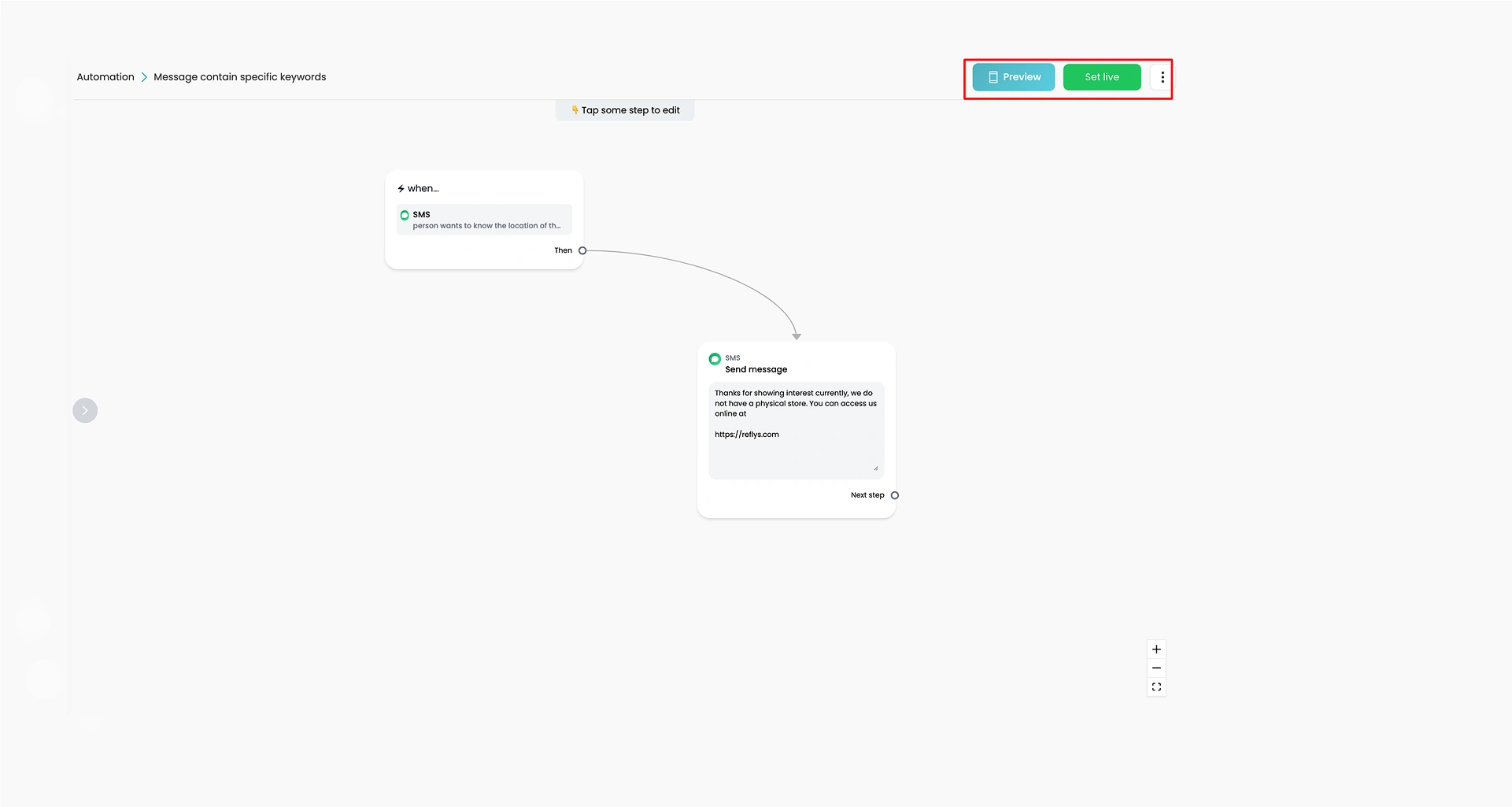This screenshot has height=807, width=1512.
Task: Open the Automation breadcrumb link
Action: click(105, 77)
